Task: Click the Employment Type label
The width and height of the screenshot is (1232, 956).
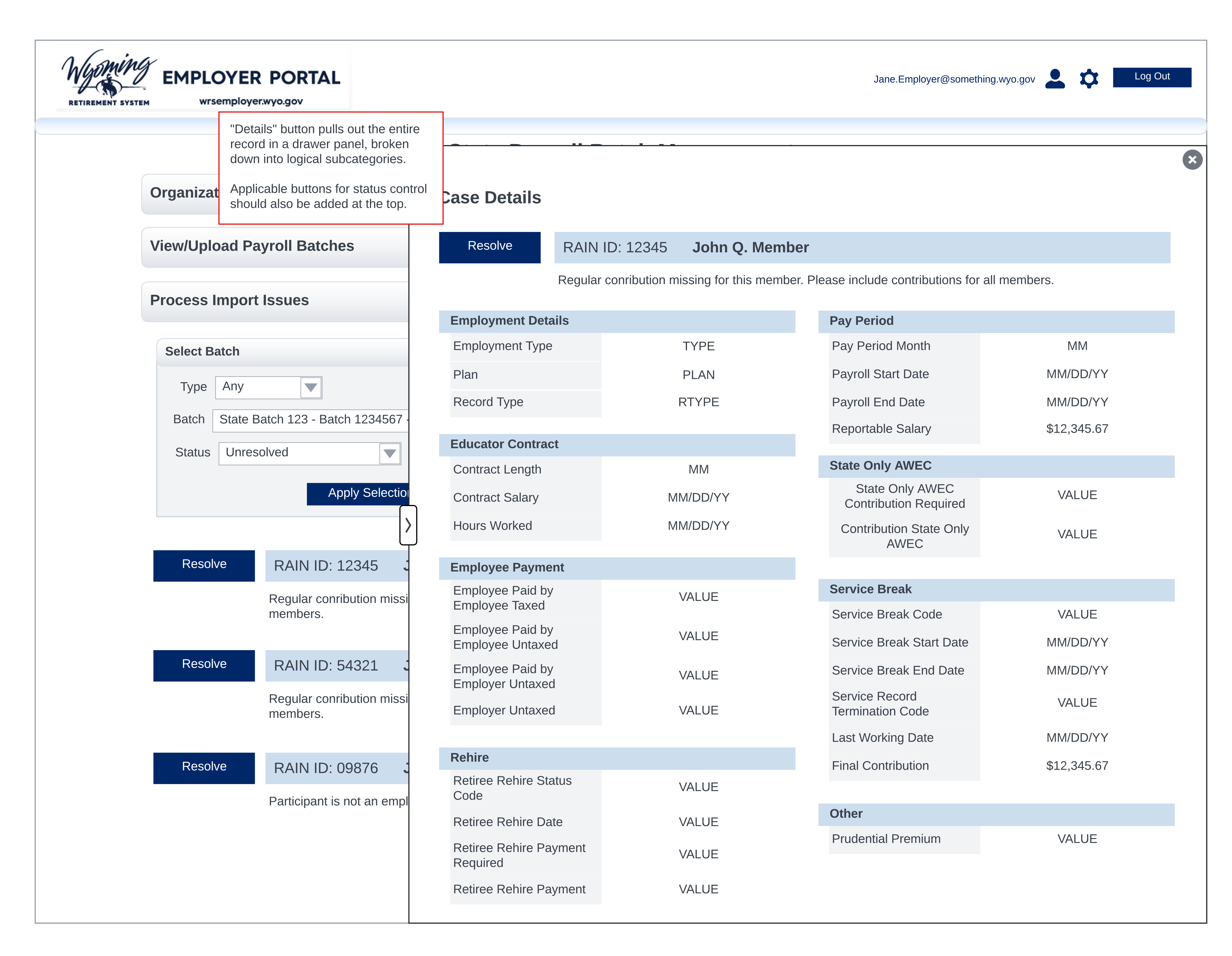Action: (502, 346)
